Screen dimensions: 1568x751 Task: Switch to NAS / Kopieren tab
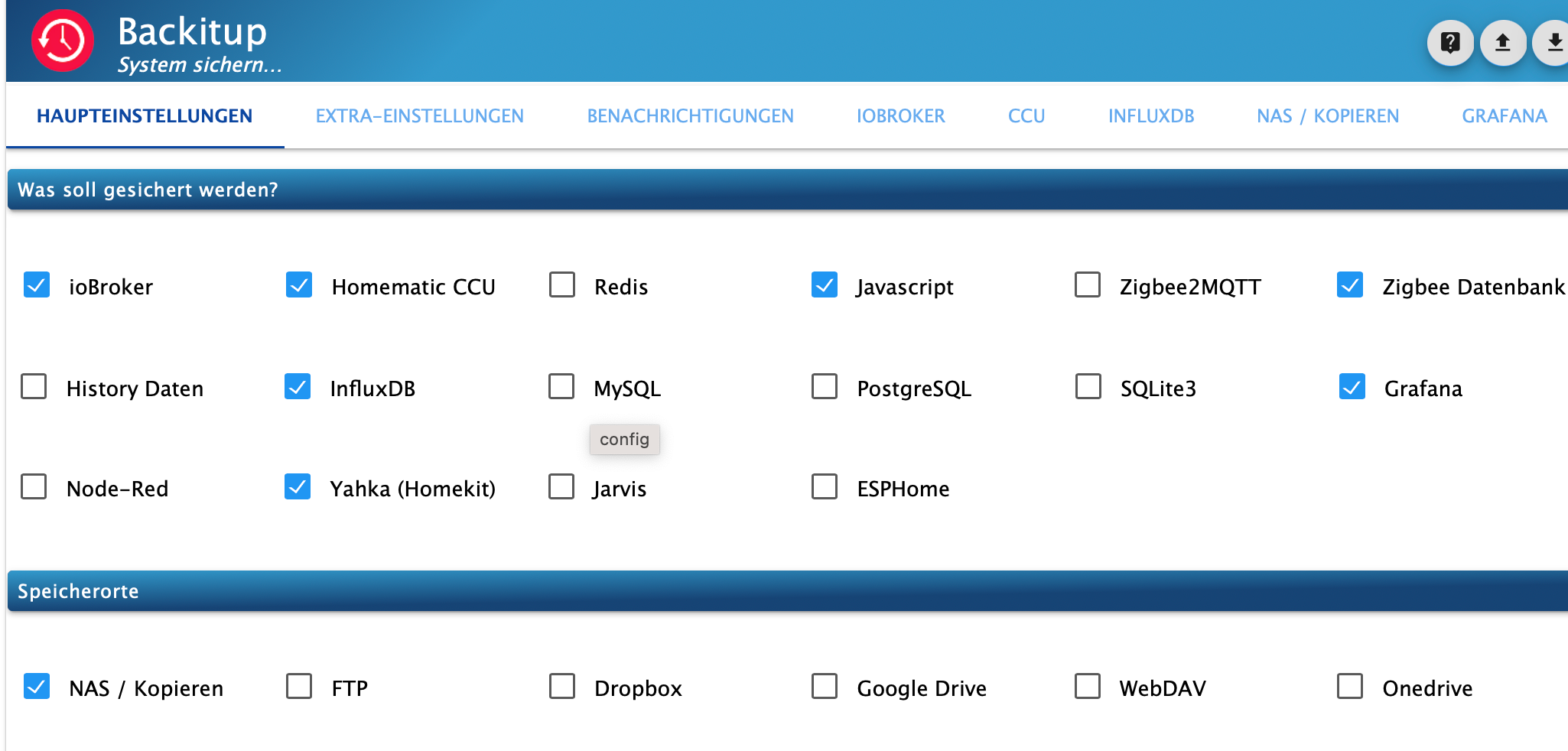click(x=1327, y=116)
